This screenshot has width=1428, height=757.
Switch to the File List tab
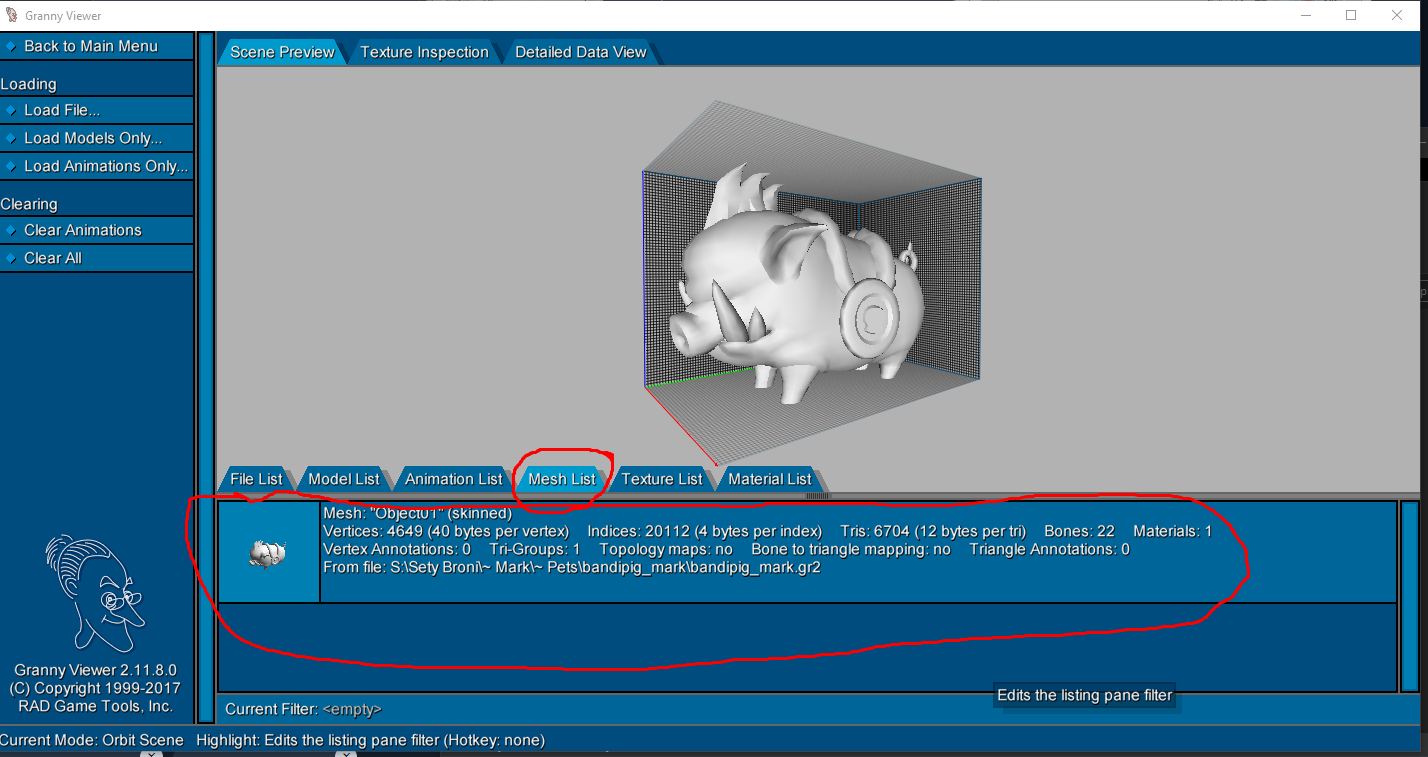(256, 479)
